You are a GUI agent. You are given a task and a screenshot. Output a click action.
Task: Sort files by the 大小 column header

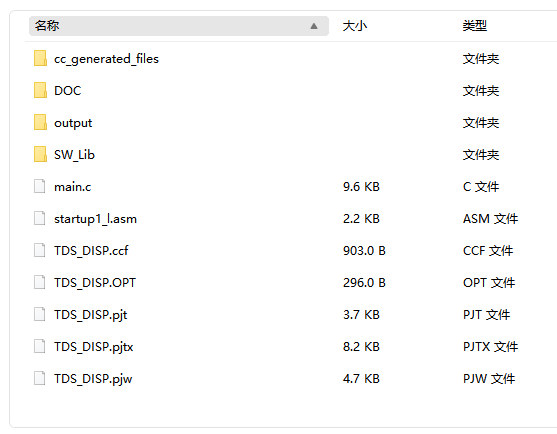click(355, 26)
